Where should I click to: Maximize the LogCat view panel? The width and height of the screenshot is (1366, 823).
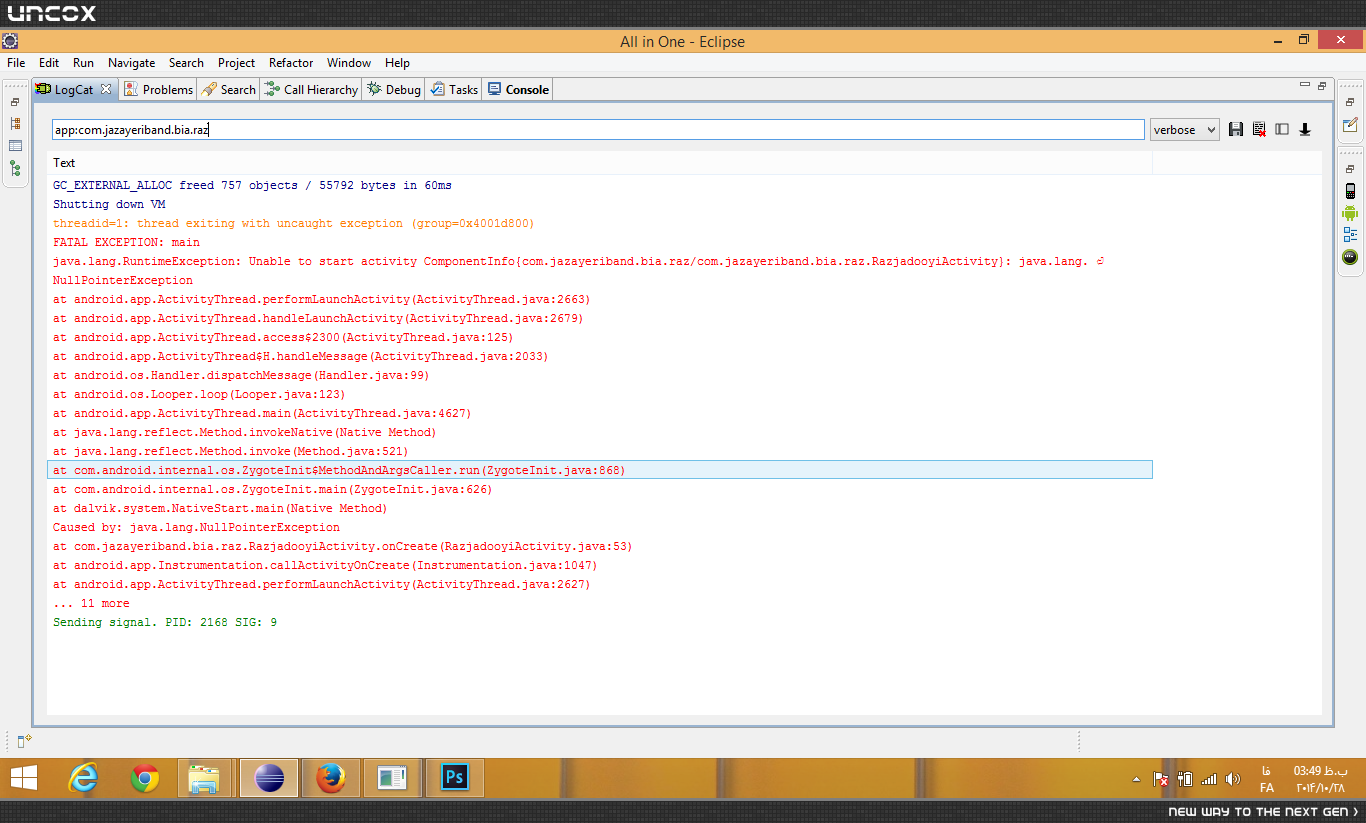click(1321, 85)
